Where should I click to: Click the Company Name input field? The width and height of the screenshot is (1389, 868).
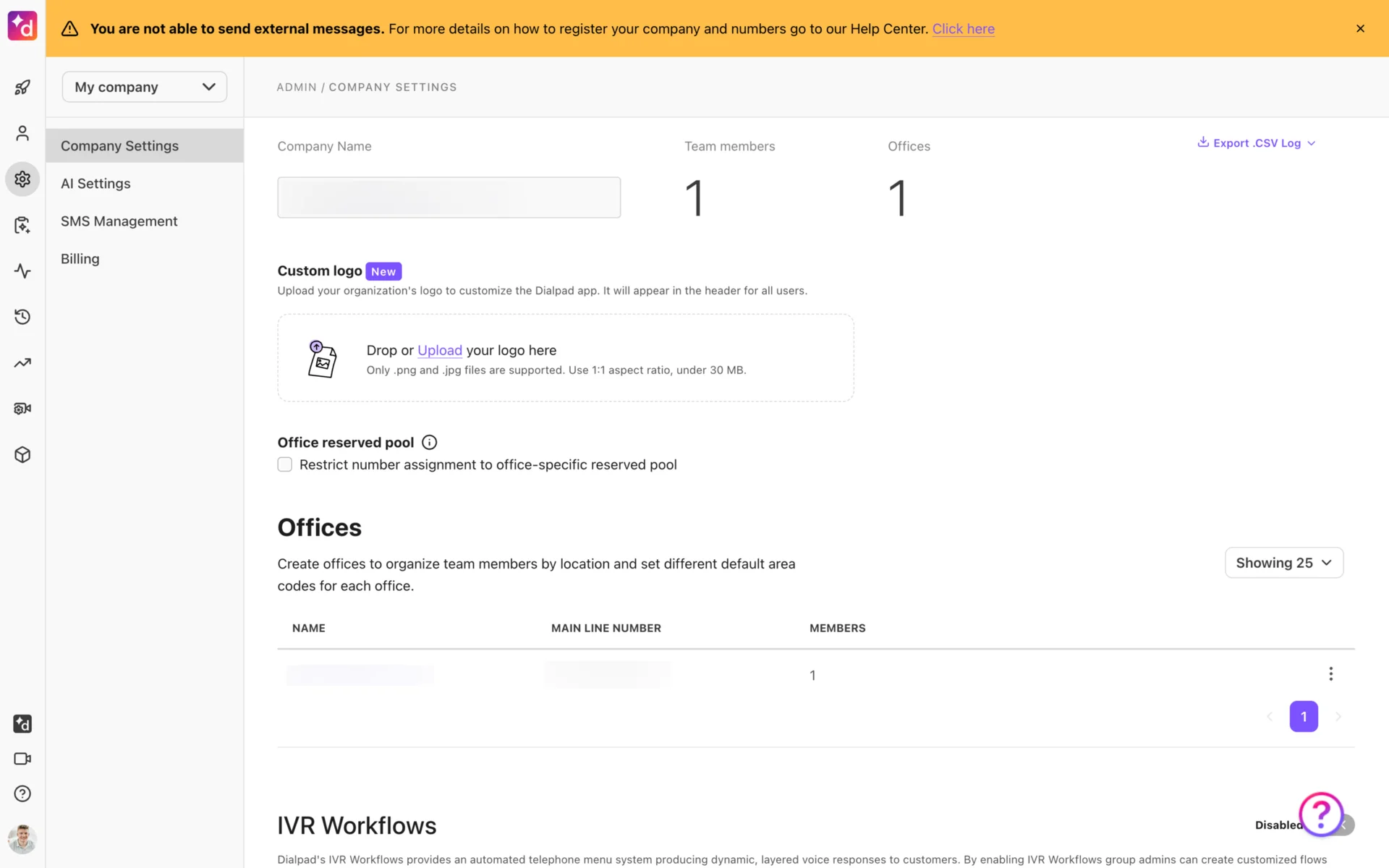coord(449,197)
